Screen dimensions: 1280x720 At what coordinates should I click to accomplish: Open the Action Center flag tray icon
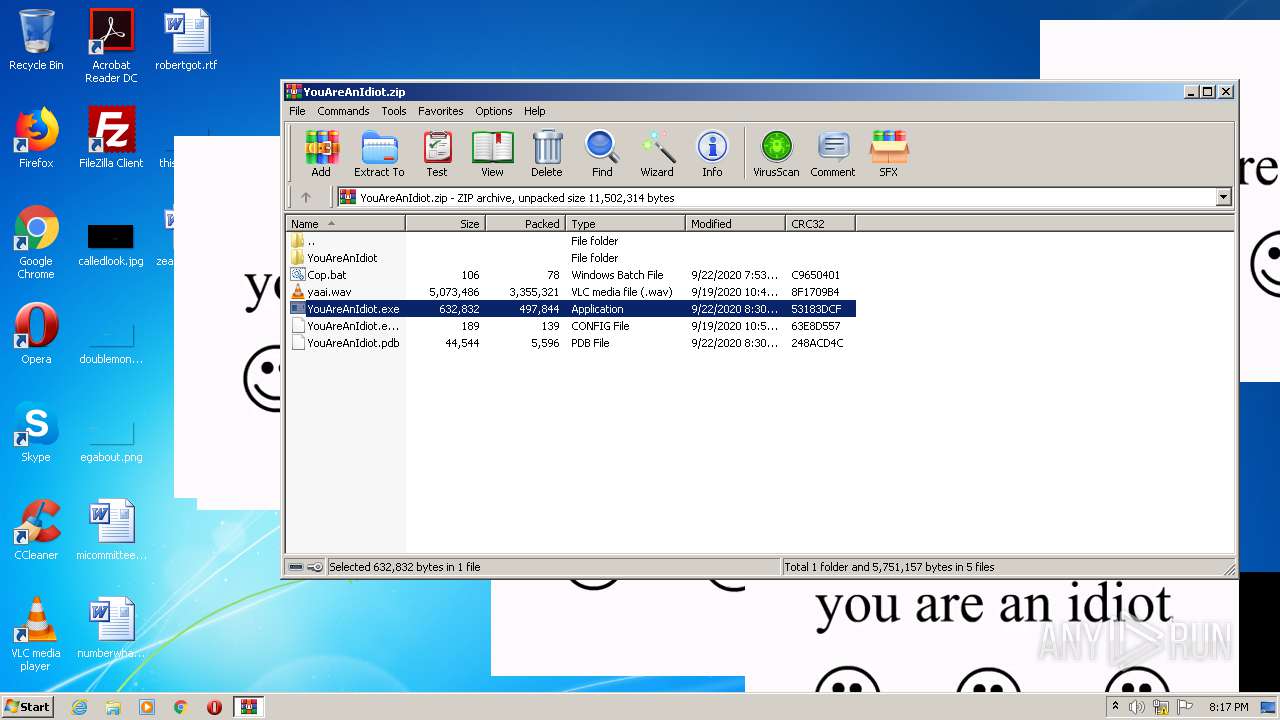pyautogui.click(x=1185, y=707)
